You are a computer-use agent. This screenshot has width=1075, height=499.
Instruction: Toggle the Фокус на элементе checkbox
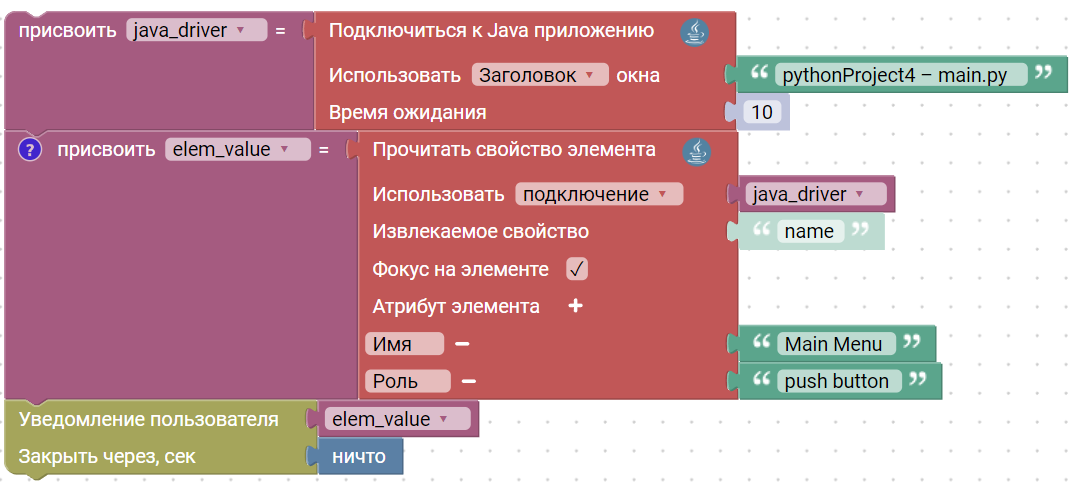[x=577, y=269]
